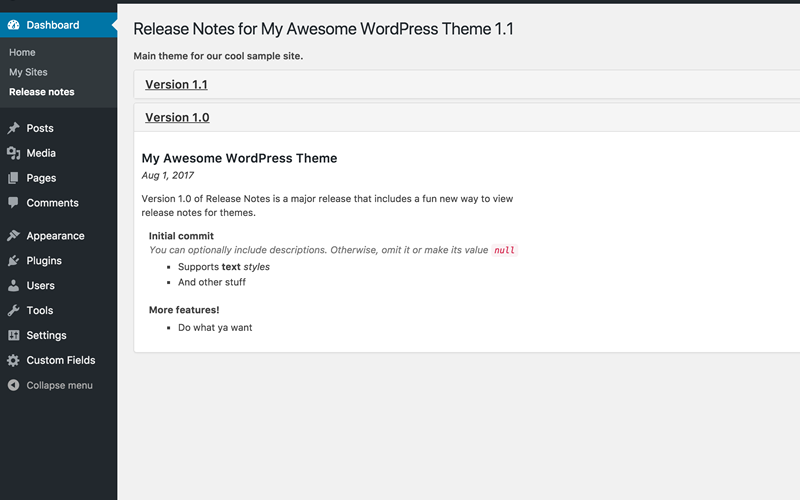
Task: Open the Settings menu
Action: [x=59, y=335]
